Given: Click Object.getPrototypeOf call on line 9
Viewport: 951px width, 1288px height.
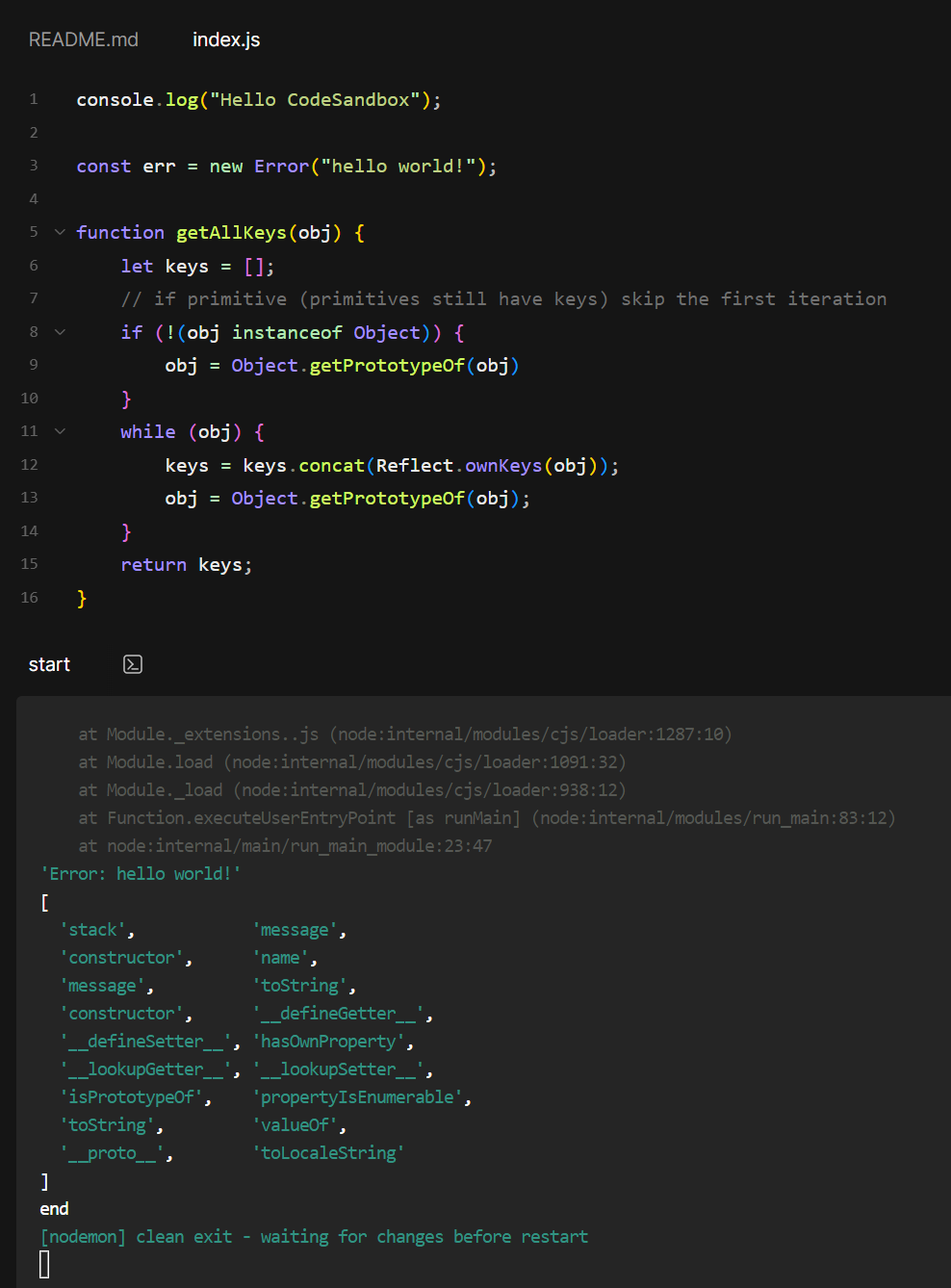Looking at the screenshot, I should pyautogui.click(x=375, y=365).
